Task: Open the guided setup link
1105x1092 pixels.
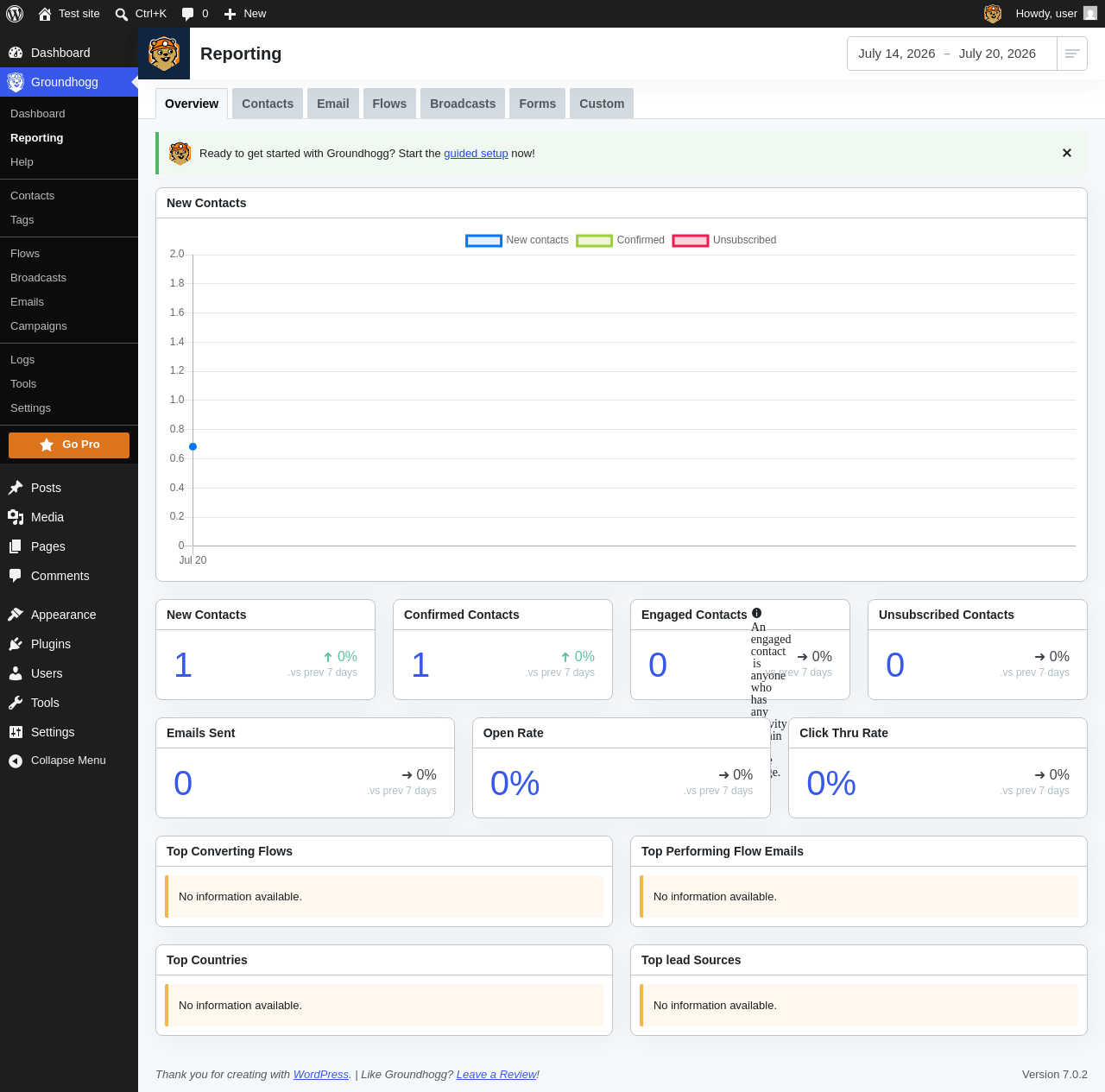Action: click(x=476, y=154)
